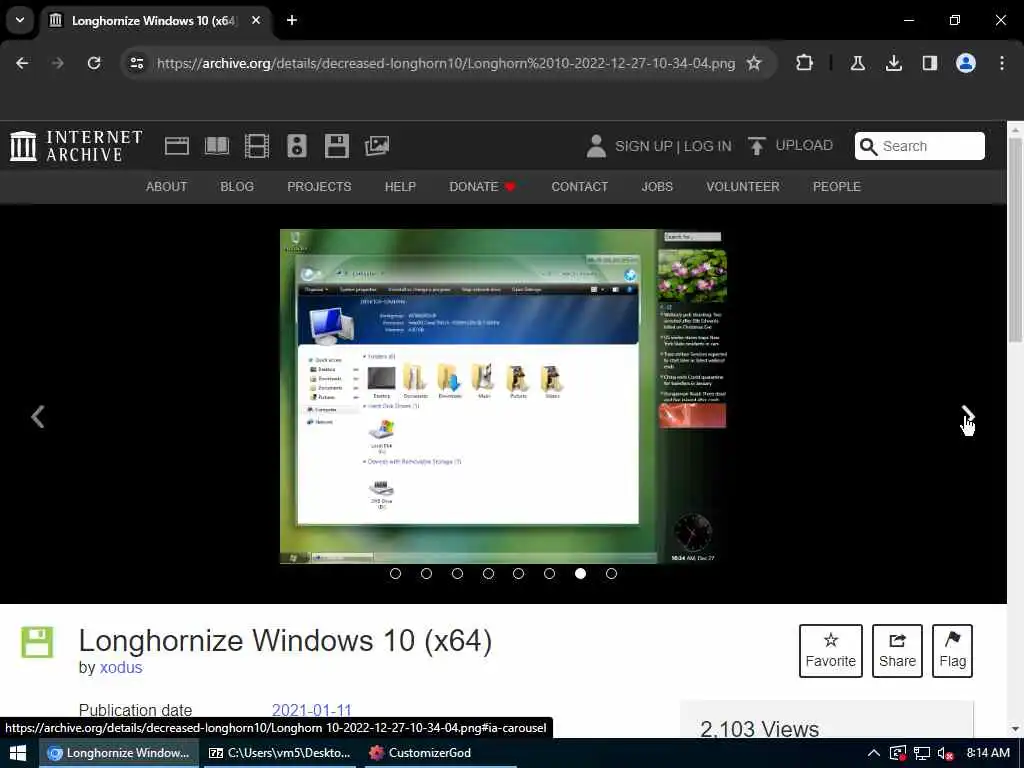Open the Web (Wayback) media icon

tap(176, 146)
